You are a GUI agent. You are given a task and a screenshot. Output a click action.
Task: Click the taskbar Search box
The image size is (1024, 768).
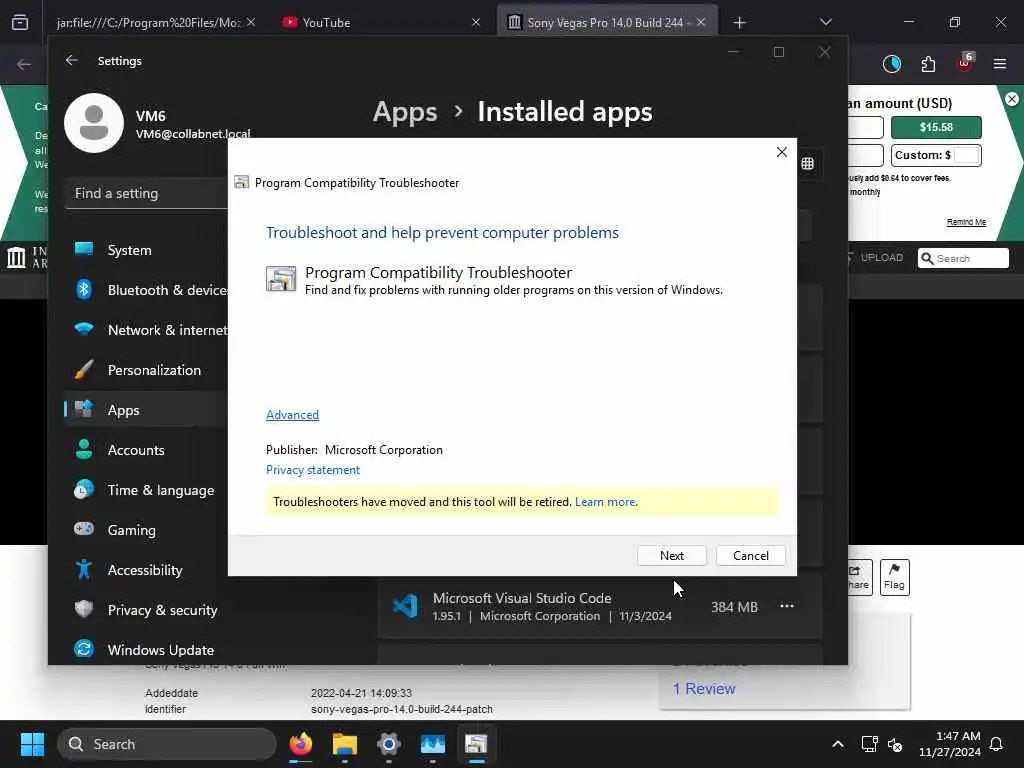coord(167,744)
